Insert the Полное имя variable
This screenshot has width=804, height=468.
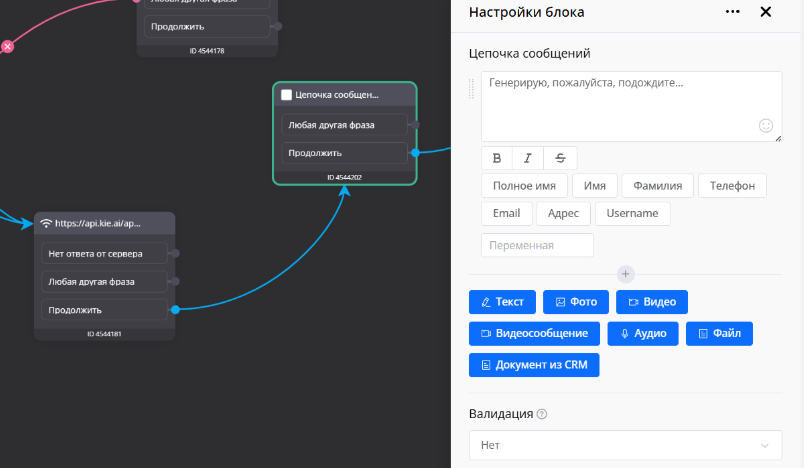[x=524, y=185]
